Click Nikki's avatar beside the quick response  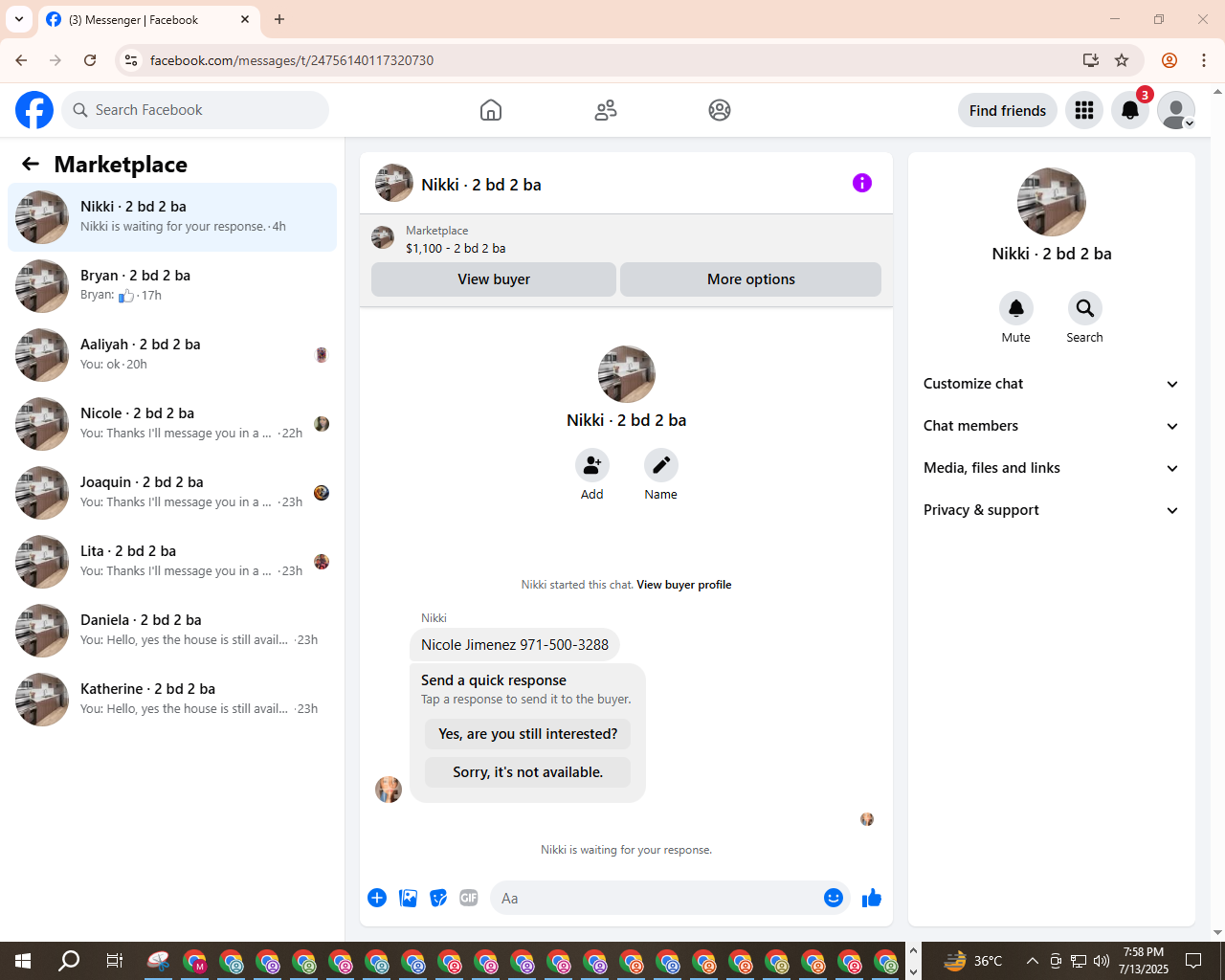pos(389,790)
